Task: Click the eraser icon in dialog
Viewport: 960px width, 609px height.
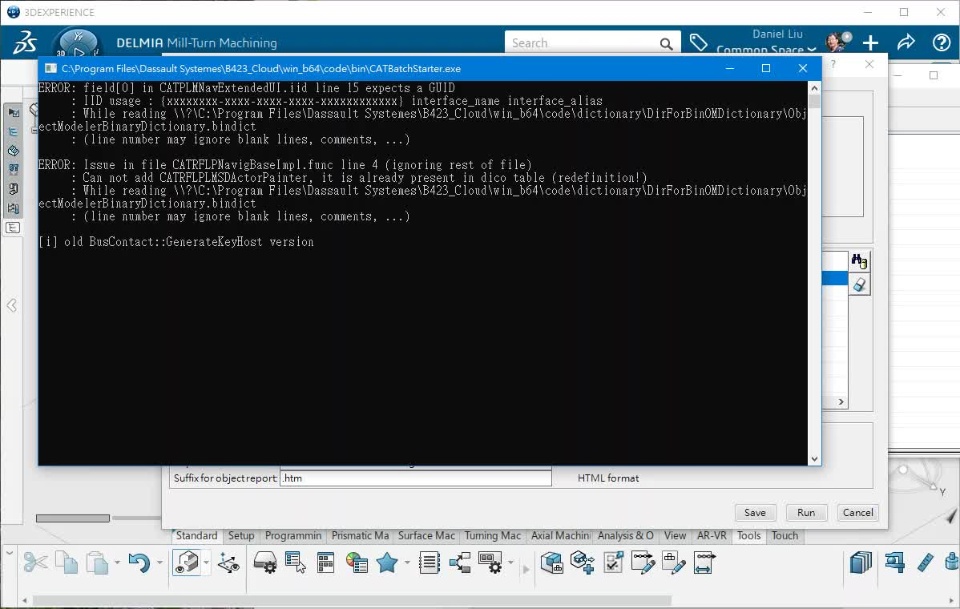Action: coord(859,285)
